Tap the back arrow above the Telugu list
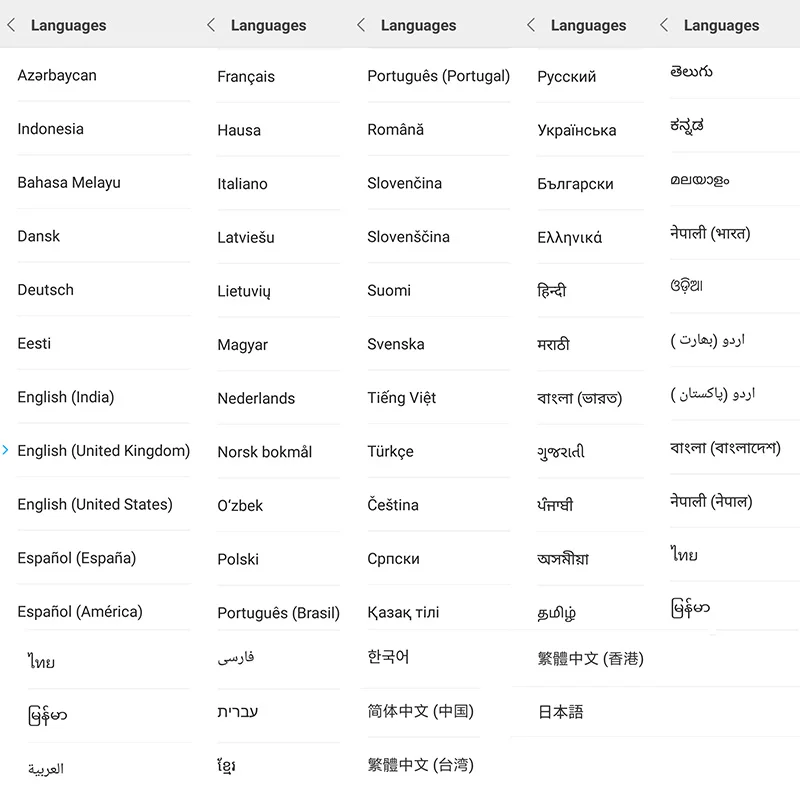This screenshot has height=800, width=800. tap(664, 26)
